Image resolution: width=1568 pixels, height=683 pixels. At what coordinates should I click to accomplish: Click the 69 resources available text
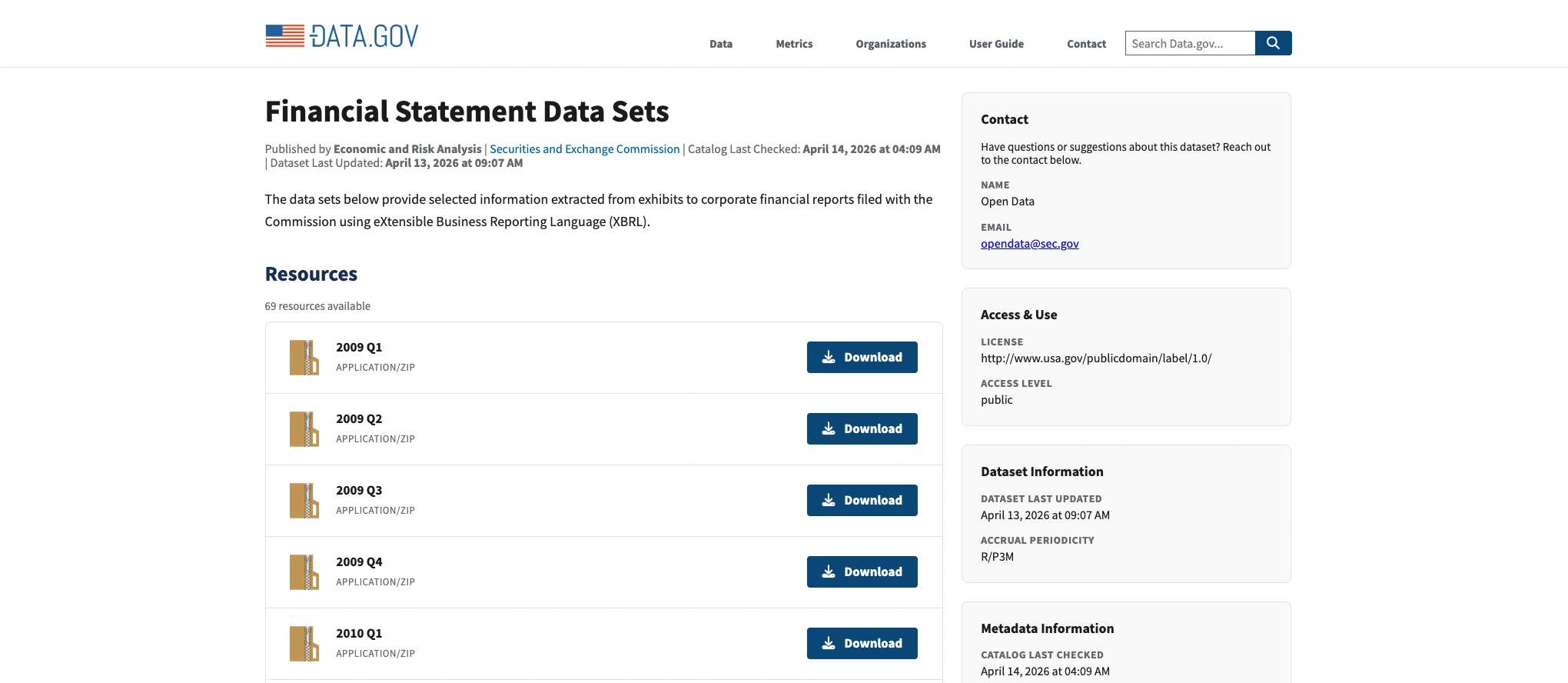(x=317, y=306)
